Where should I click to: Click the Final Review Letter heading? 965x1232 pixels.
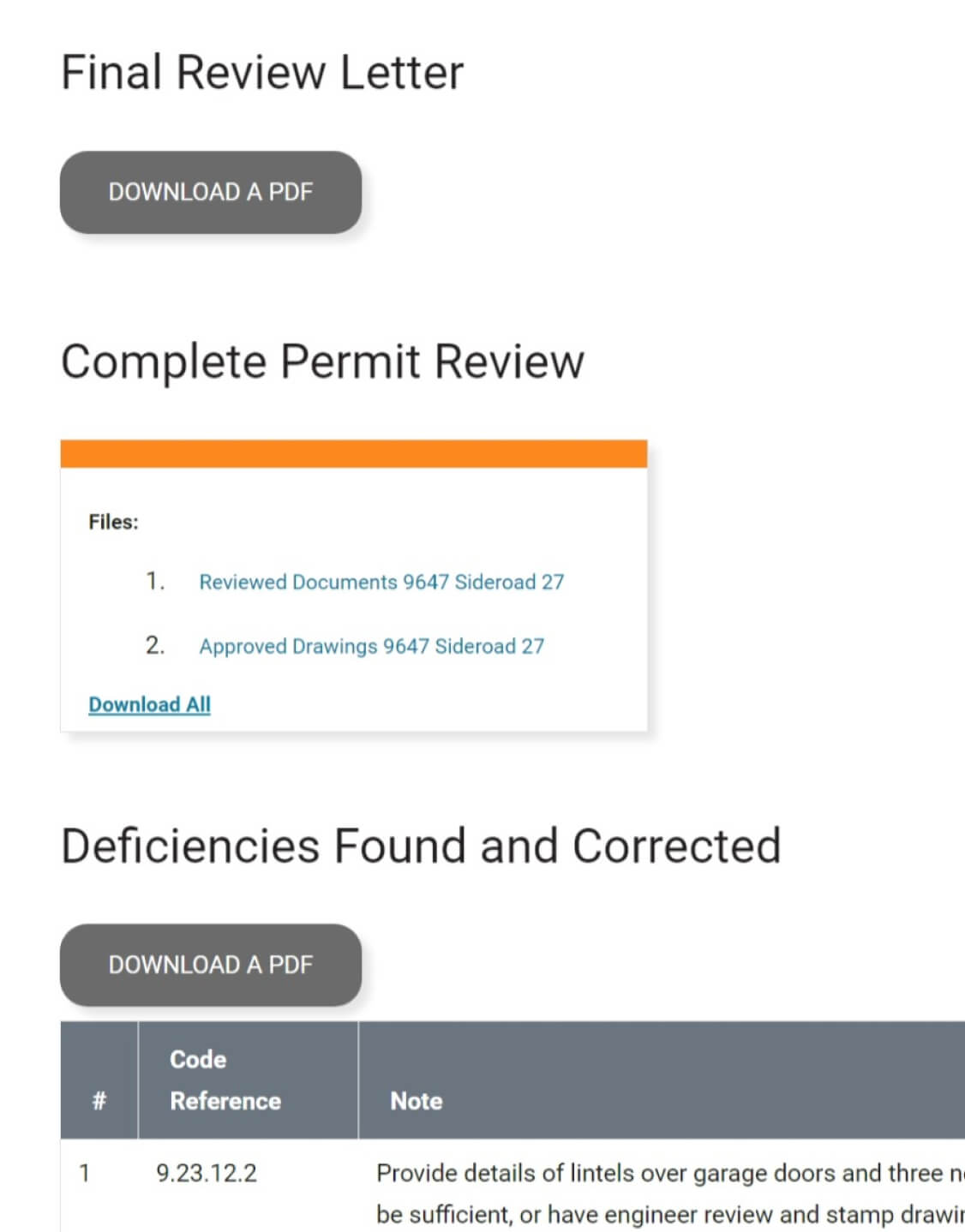(261, 72)
